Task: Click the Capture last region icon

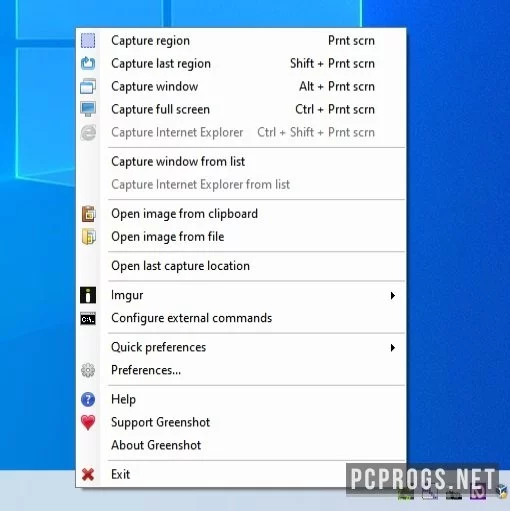Action: click(88, 63)
